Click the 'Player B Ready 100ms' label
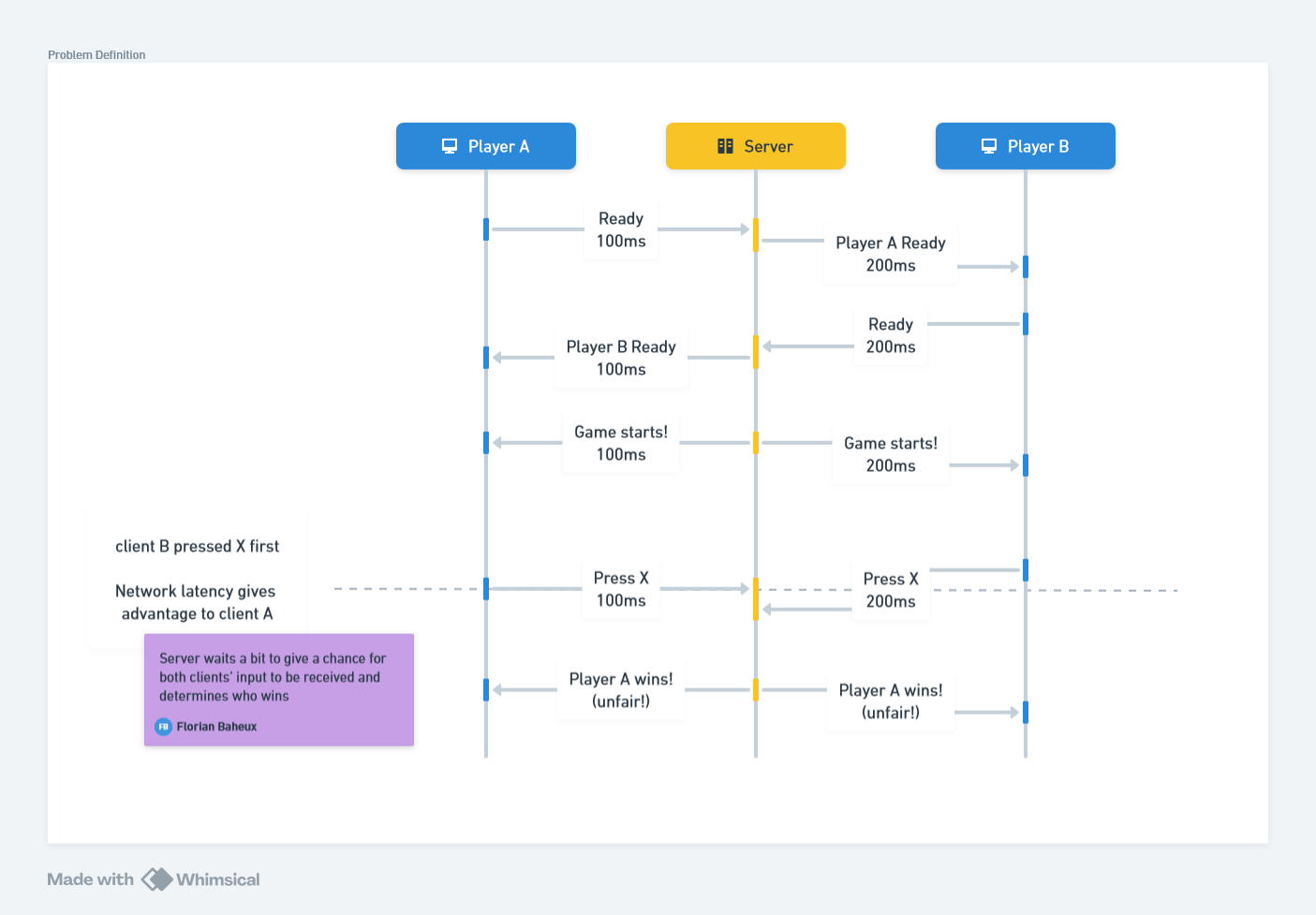 [x=621, y=358]
